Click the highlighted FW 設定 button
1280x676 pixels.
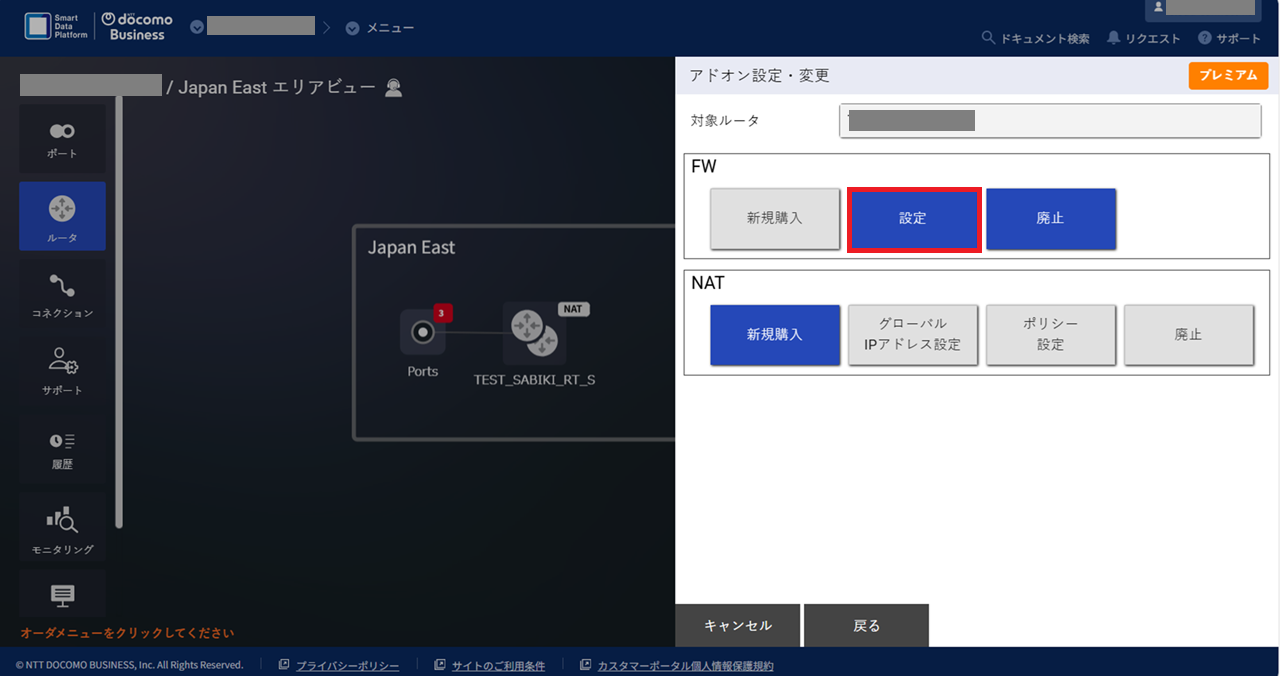(x=913, y=218)
